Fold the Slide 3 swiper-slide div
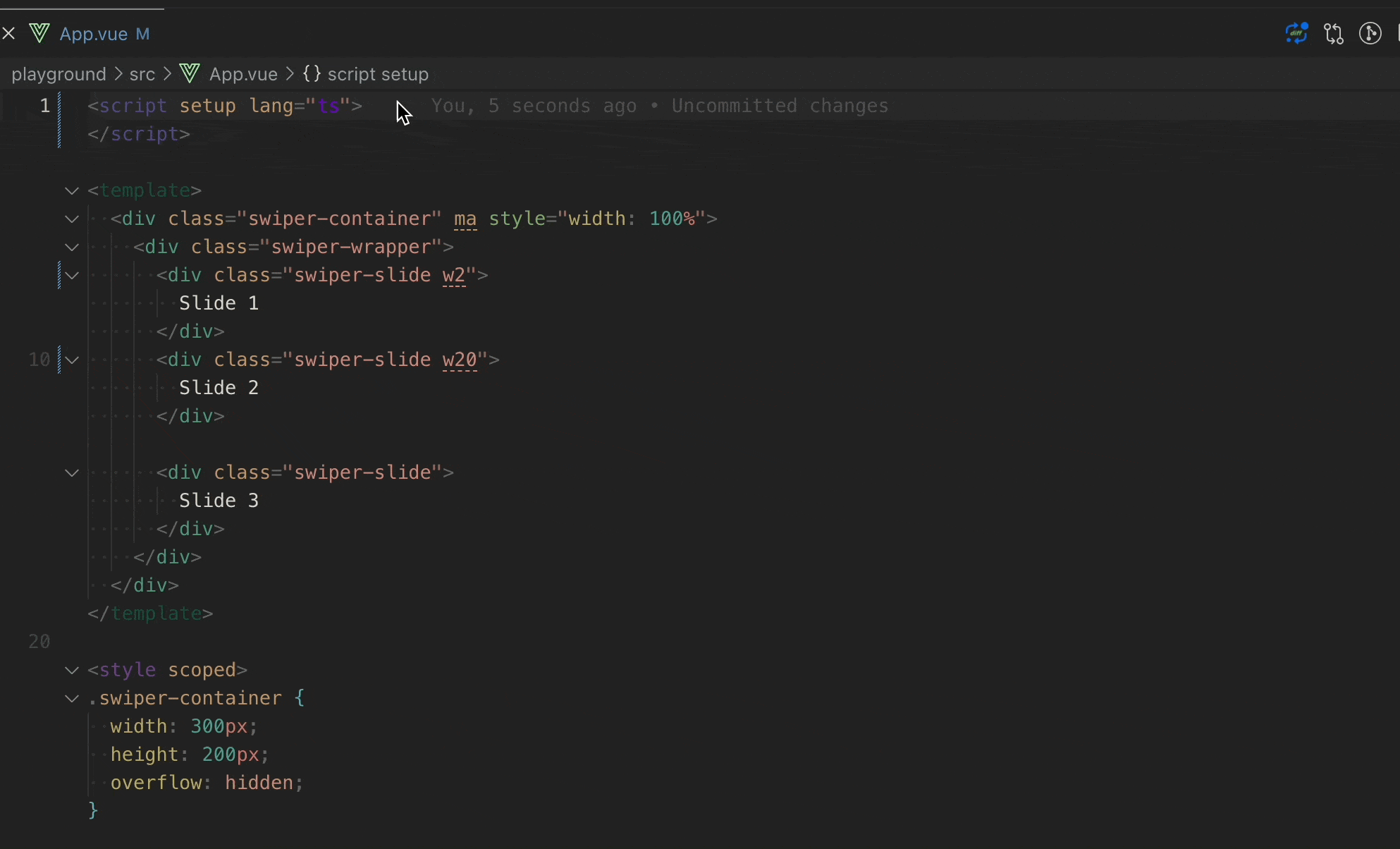1400x849 pixels. (x=72, y=472)
